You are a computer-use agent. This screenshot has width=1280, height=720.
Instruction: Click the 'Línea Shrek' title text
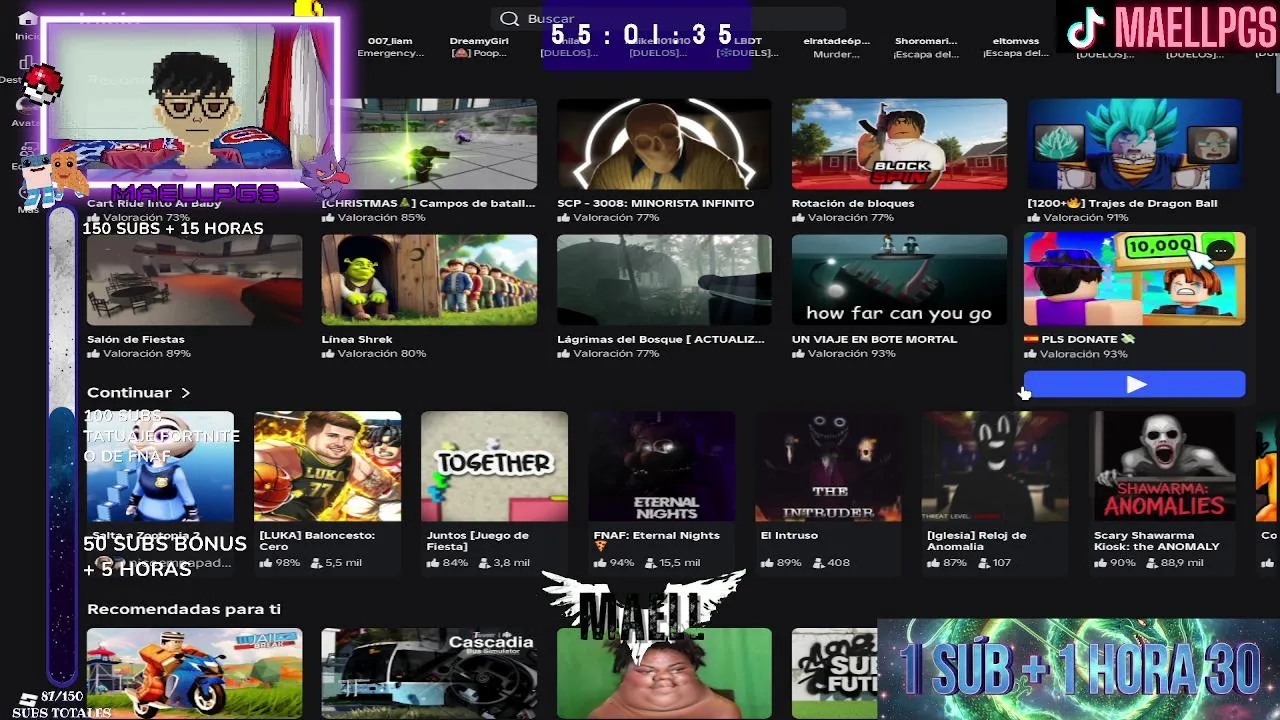pyautogui.click(x=357, y=339)
